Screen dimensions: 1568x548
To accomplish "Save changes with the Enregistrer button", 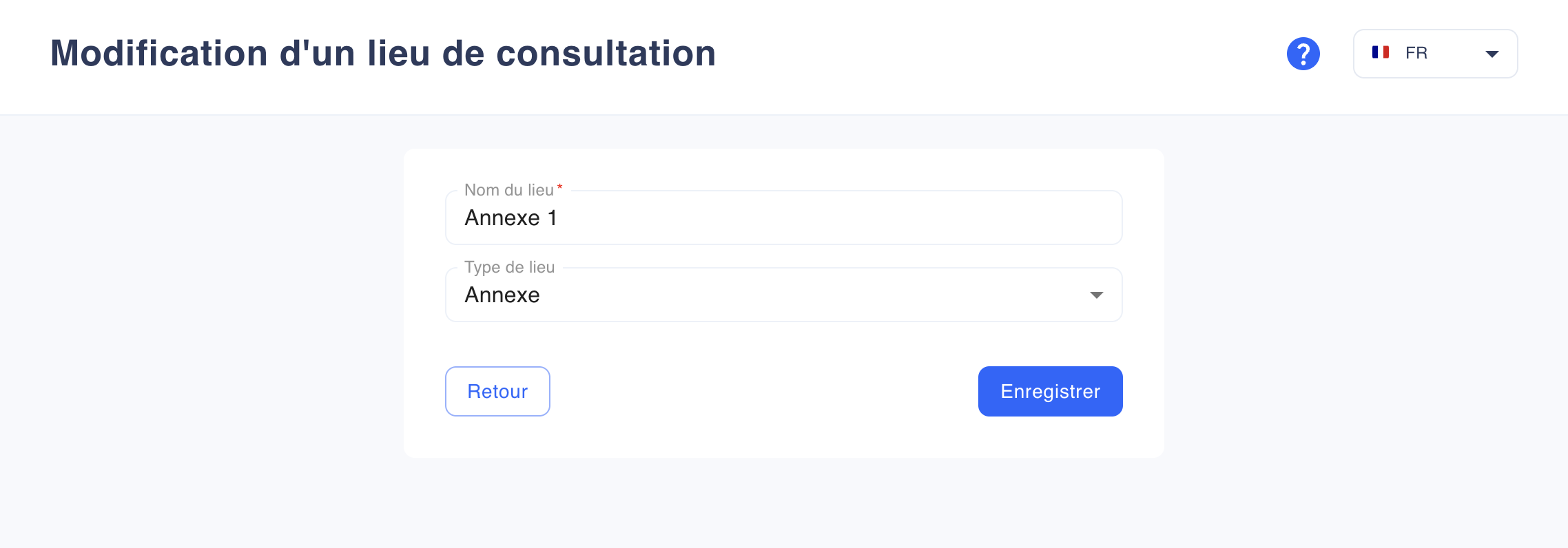I will [x=1050, y=391].
